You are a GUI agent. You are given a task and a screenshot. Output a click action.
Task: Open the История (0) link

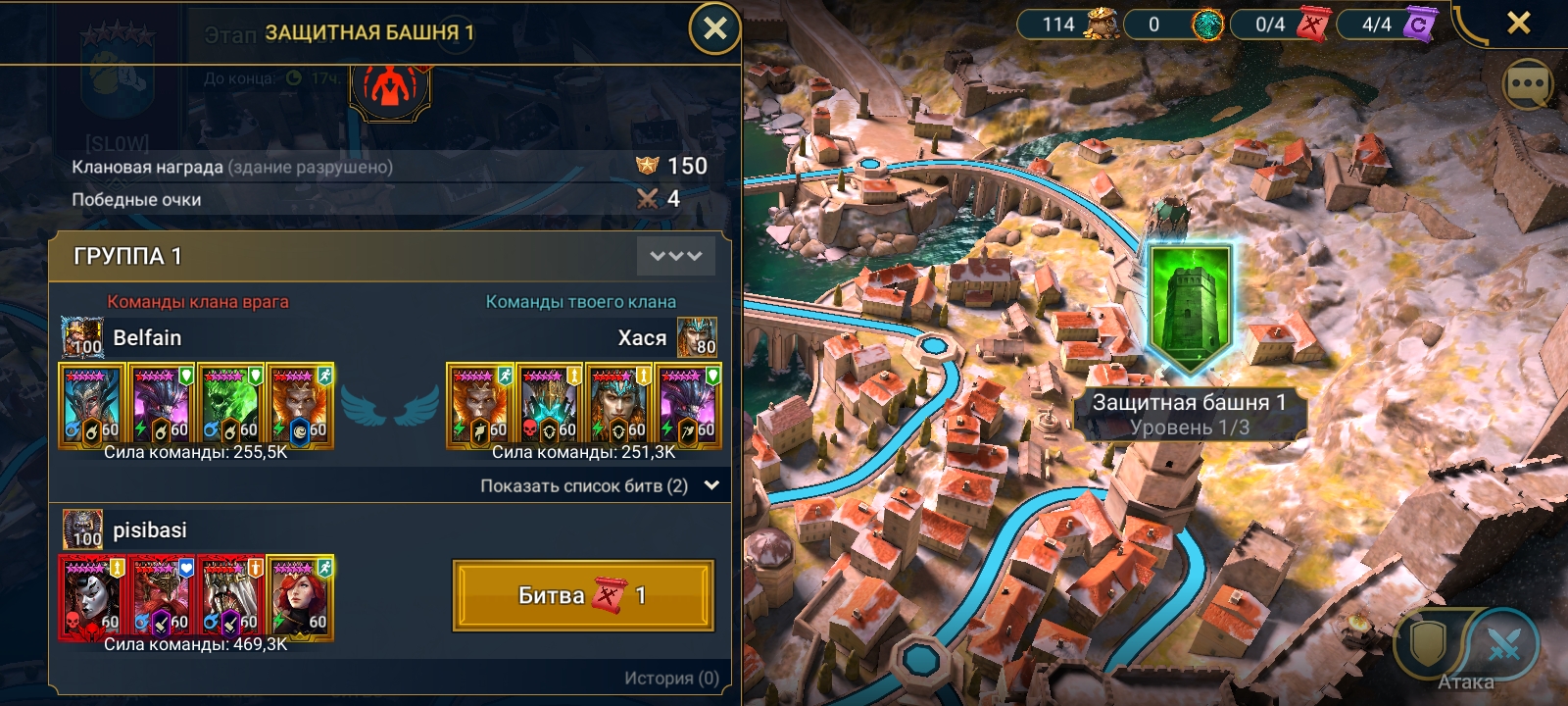(671, 678)
